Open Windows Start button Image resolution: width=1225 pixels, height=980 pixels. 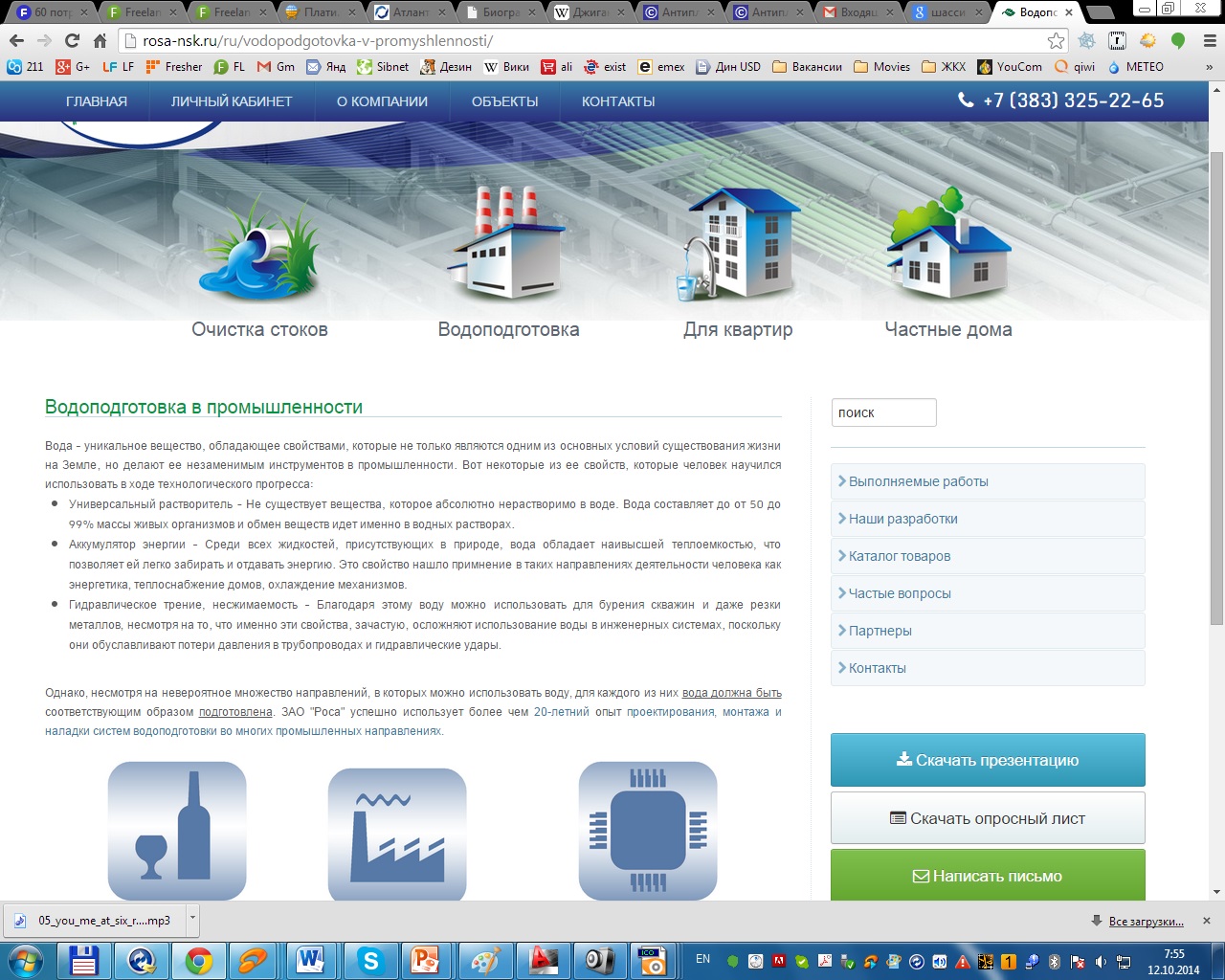(x=26, y=960)
